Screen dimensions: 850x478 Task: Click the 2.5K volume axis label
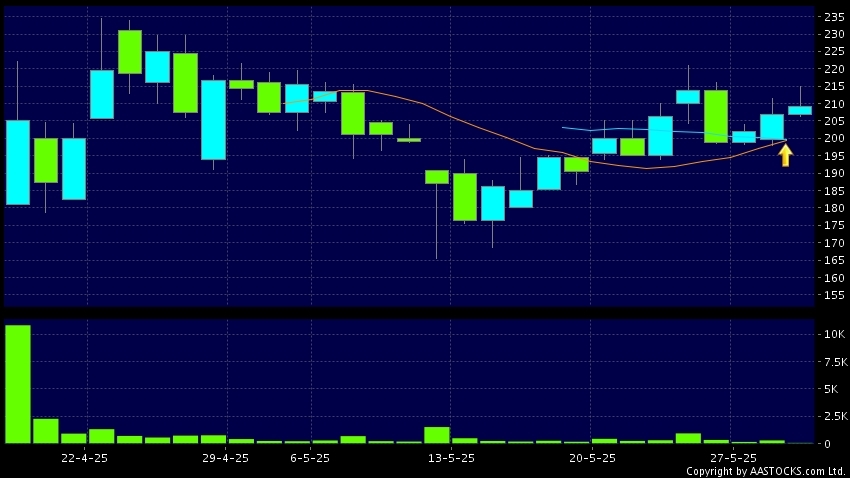coord(835,416)
